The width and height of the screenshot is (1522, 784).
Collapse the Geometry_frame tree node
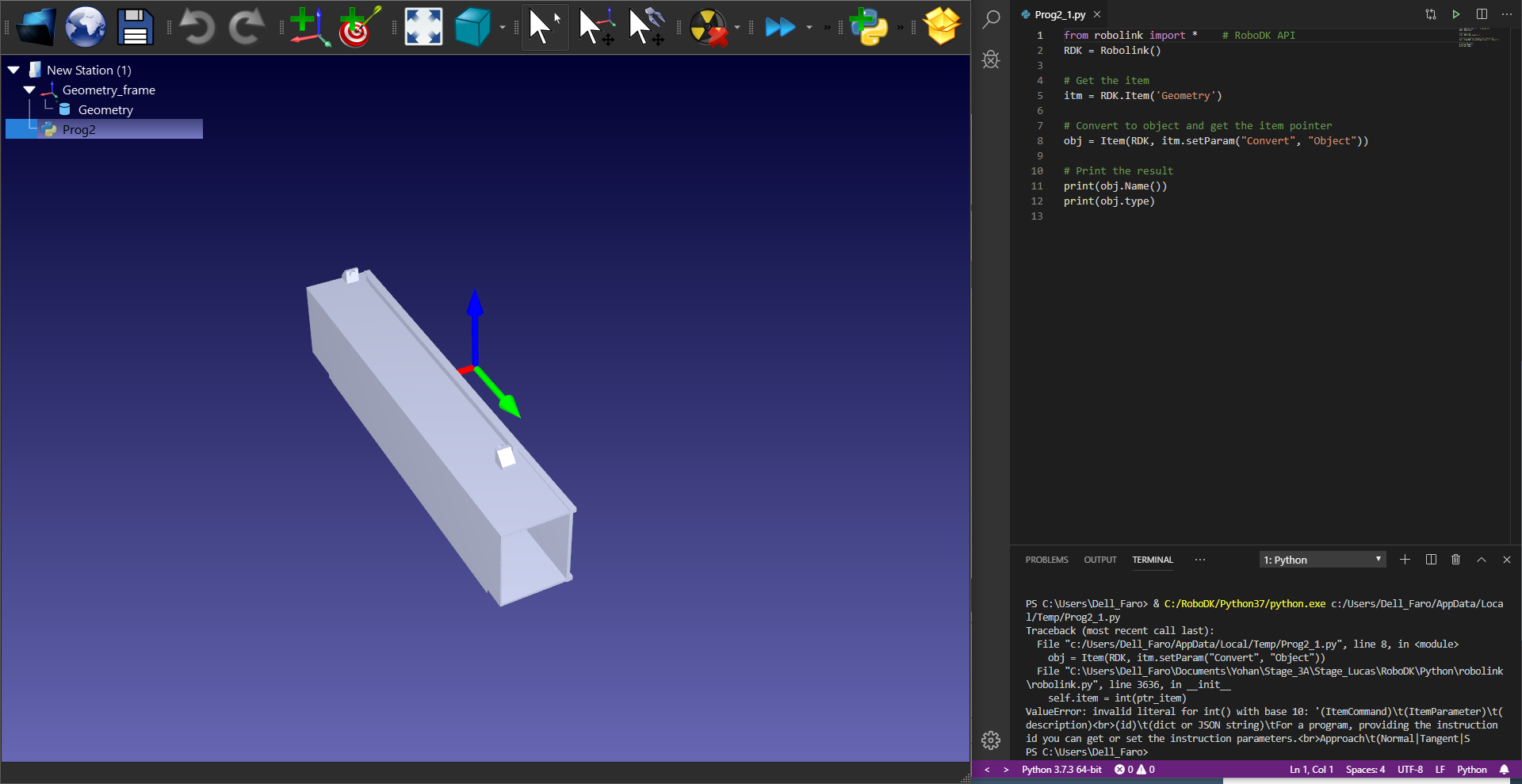pyautogui.click(x=29, y=90)
